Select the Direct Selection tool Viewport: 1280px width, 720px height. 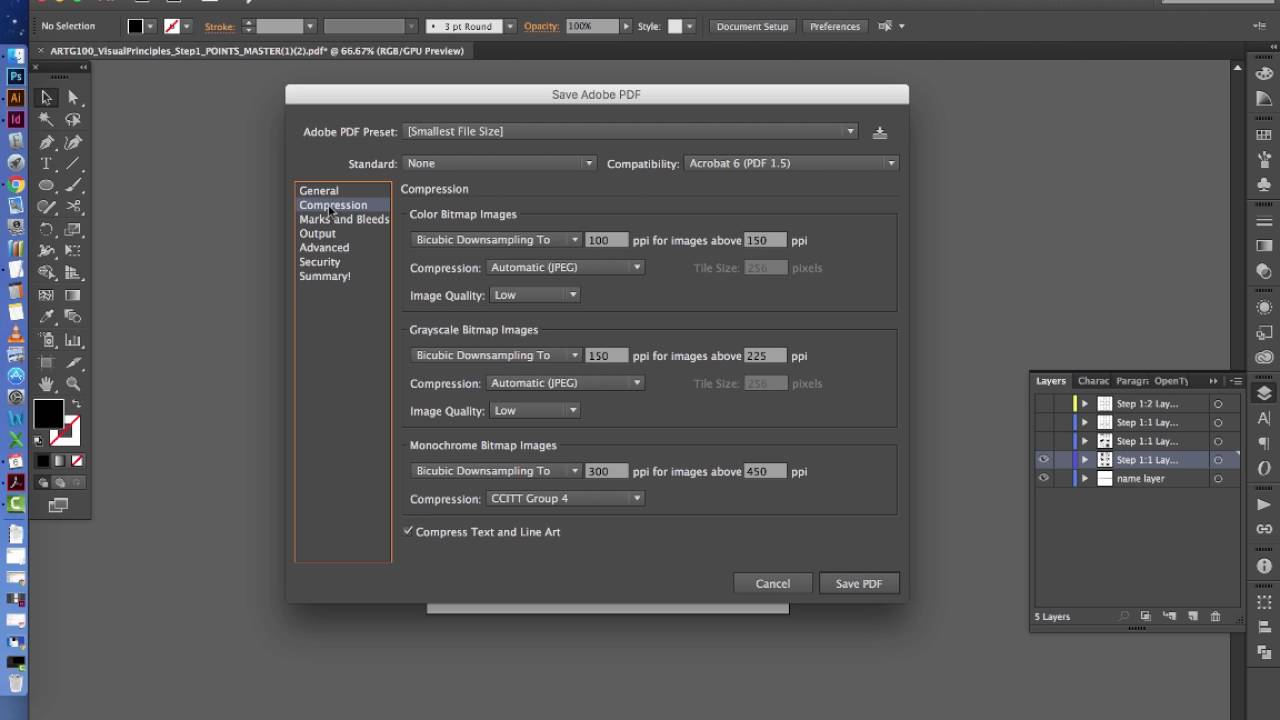click(x=73, y=97)
